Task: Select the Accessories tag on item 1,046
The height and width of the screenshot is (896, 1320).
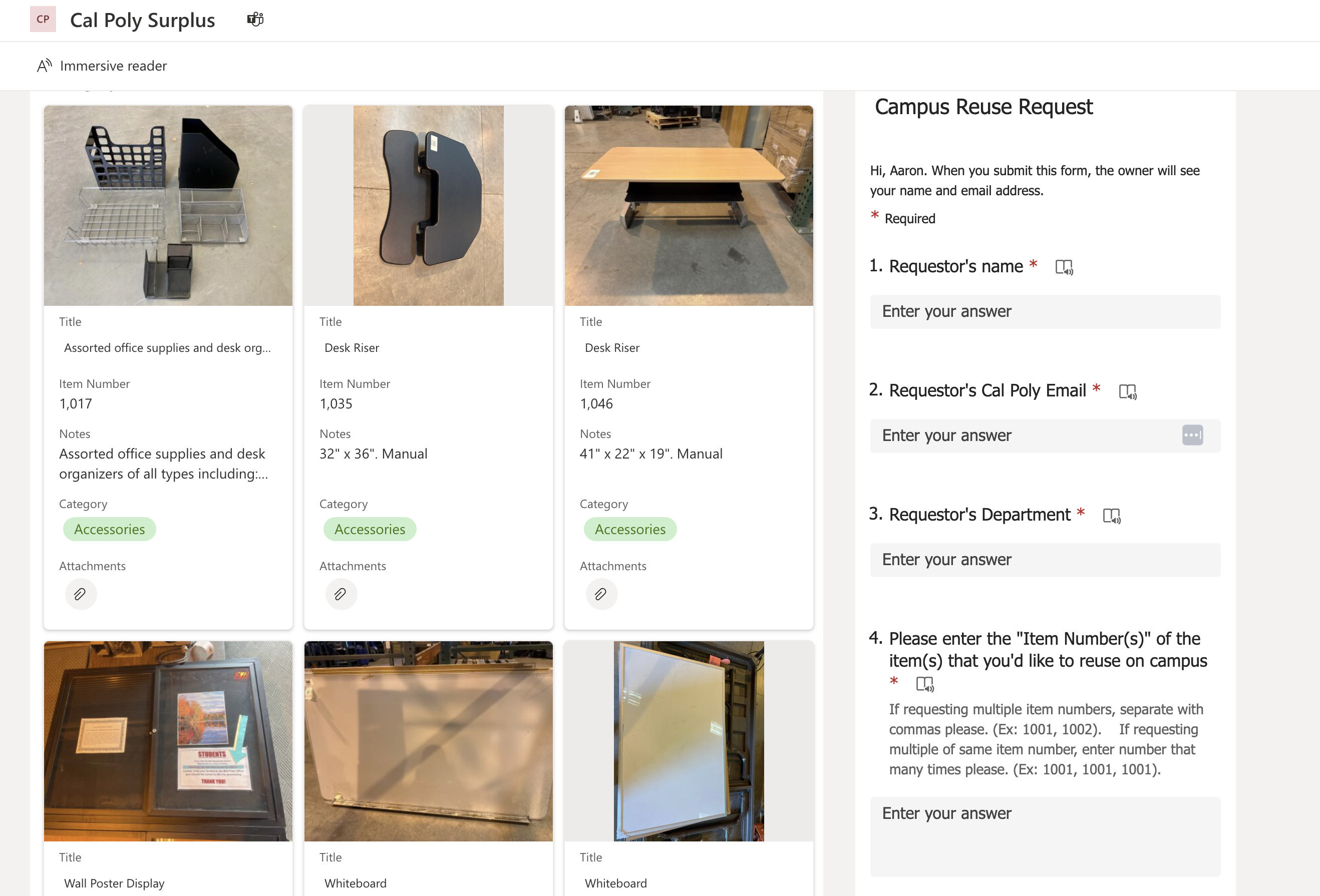Action: 630,529
